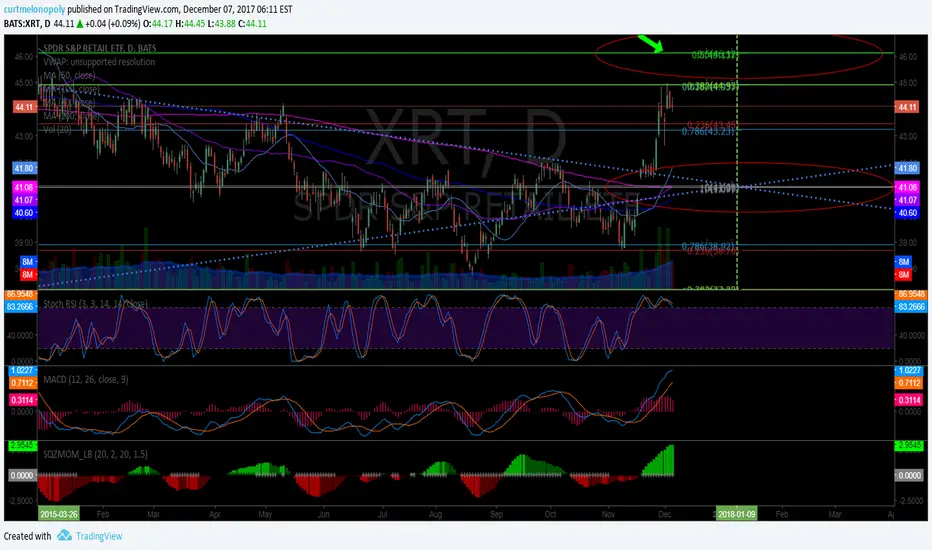Screen dimensions: 932x550
Task: Click the orange 0.7112 MACD signal tag, left side
Action: [x=22, y=383]
